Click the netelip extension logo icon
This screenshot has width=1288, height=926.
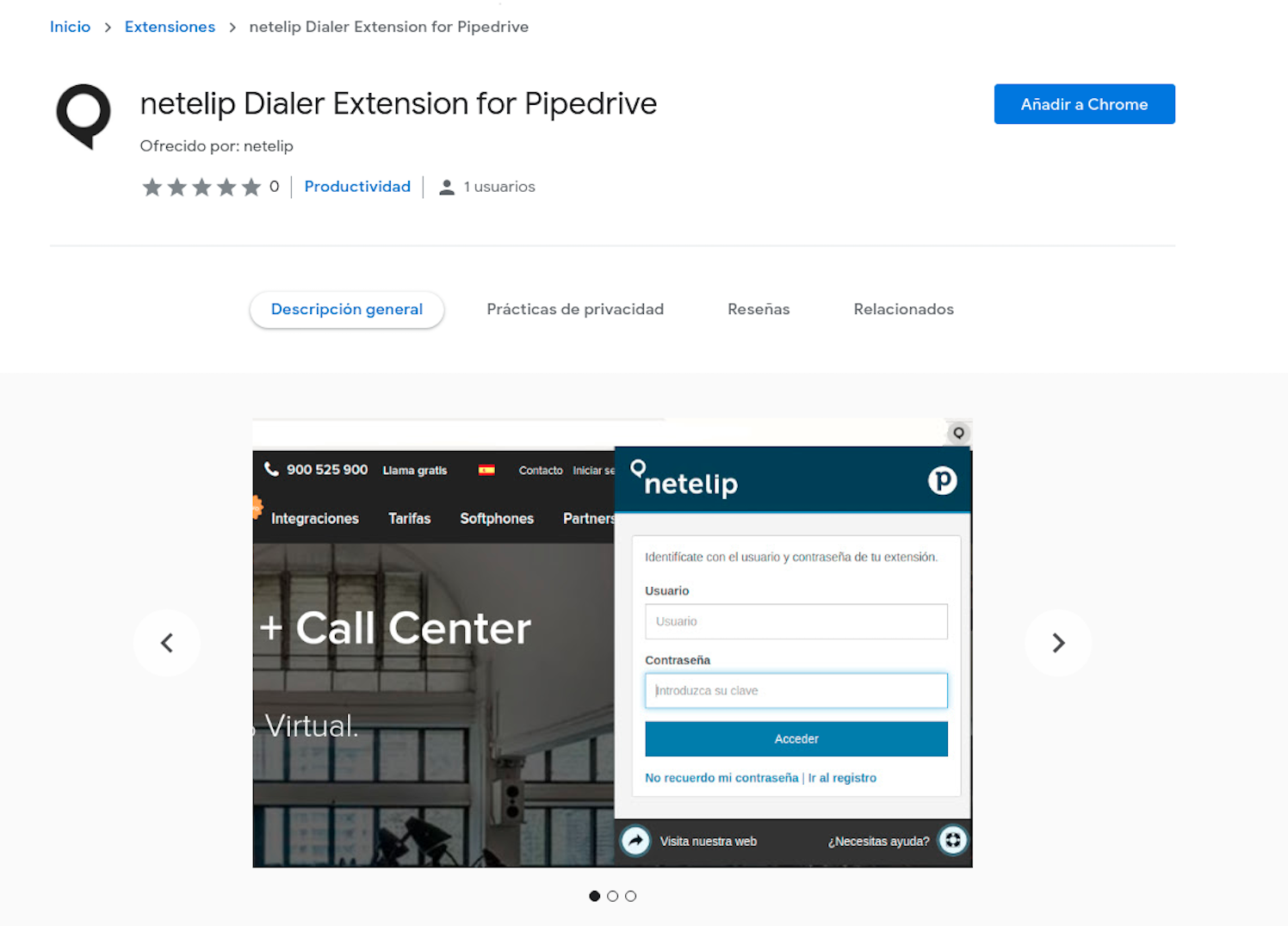pyautogui.click(x=84, y=116)
